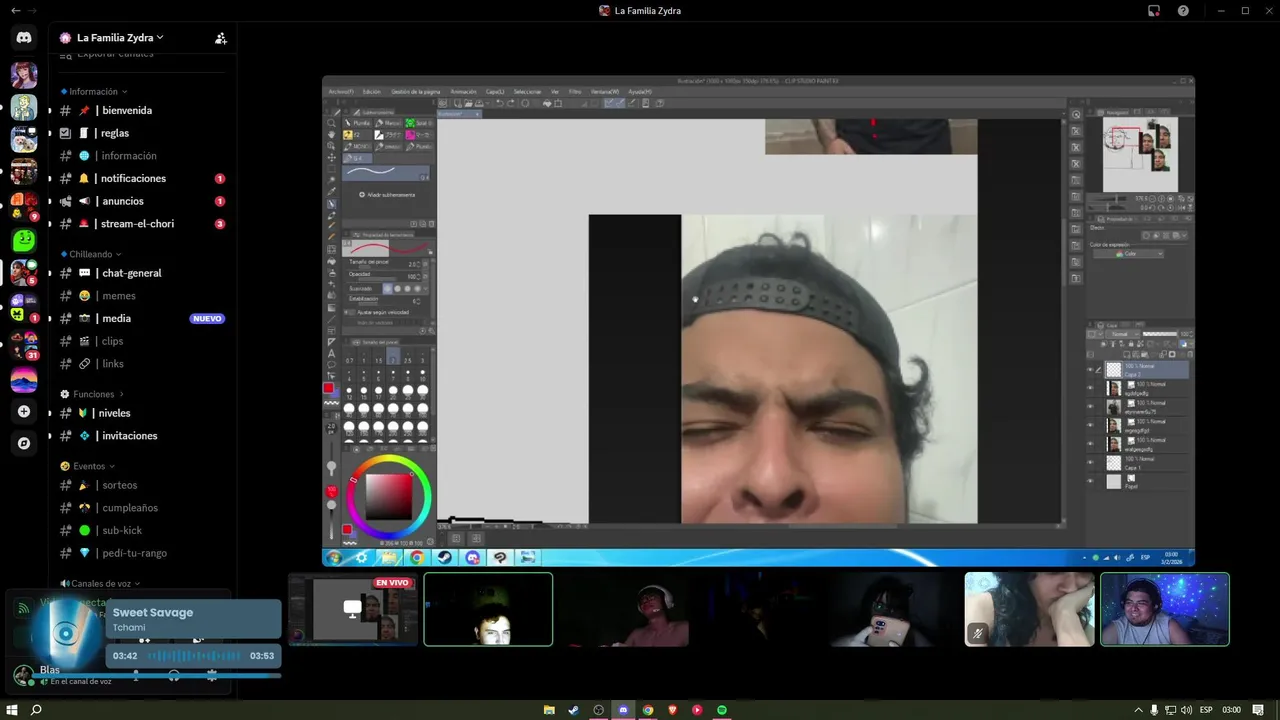Collapse the Chilleando category
The image size is (1280, 720).
[x=91, y=254]
